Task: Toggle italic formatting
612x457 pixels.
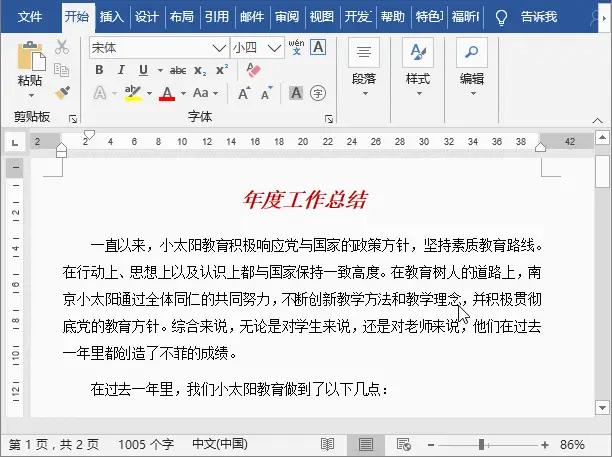Action: pos(121,70)
